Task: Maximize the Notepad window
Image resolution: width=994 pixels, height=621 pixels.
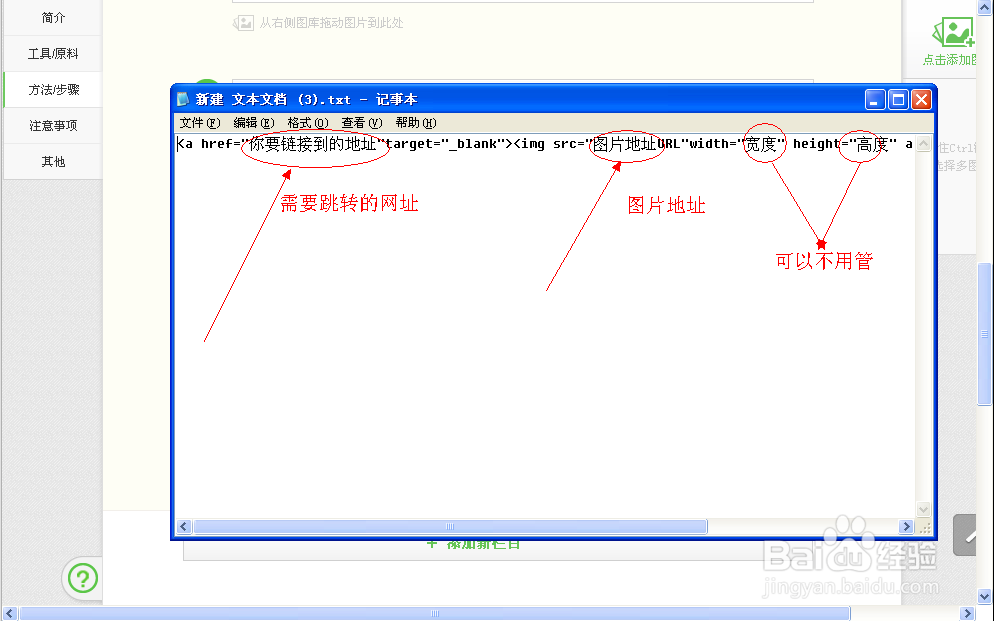Action: 898,99
